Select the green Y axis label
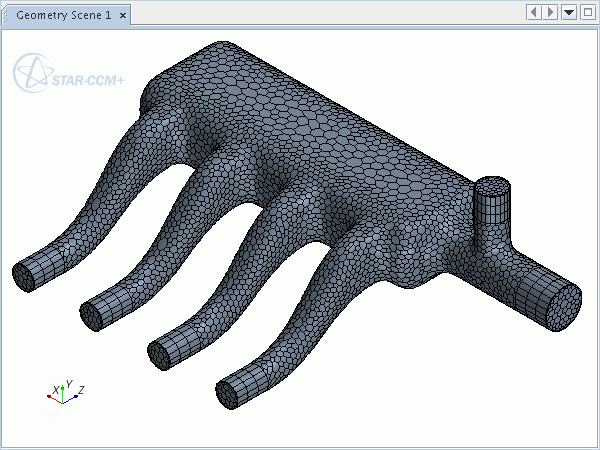The height and width of the screenshot is (450, 600). tap(67, 382)
